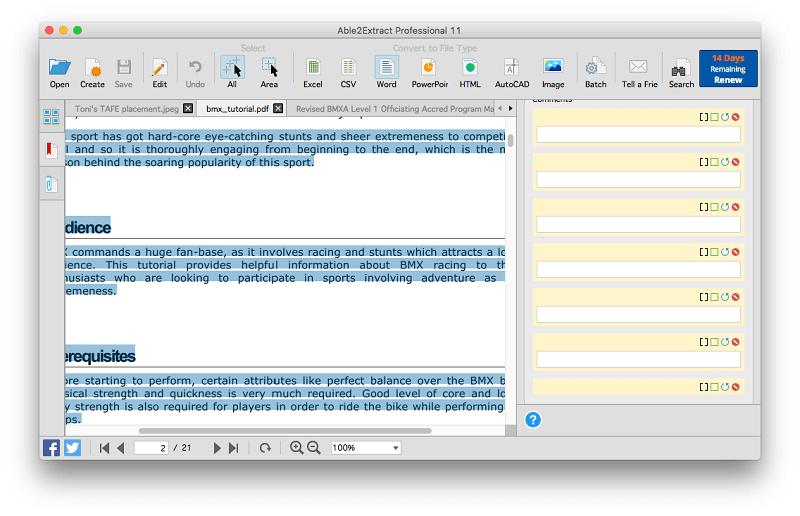Jump to the first page

click(104, 448)
